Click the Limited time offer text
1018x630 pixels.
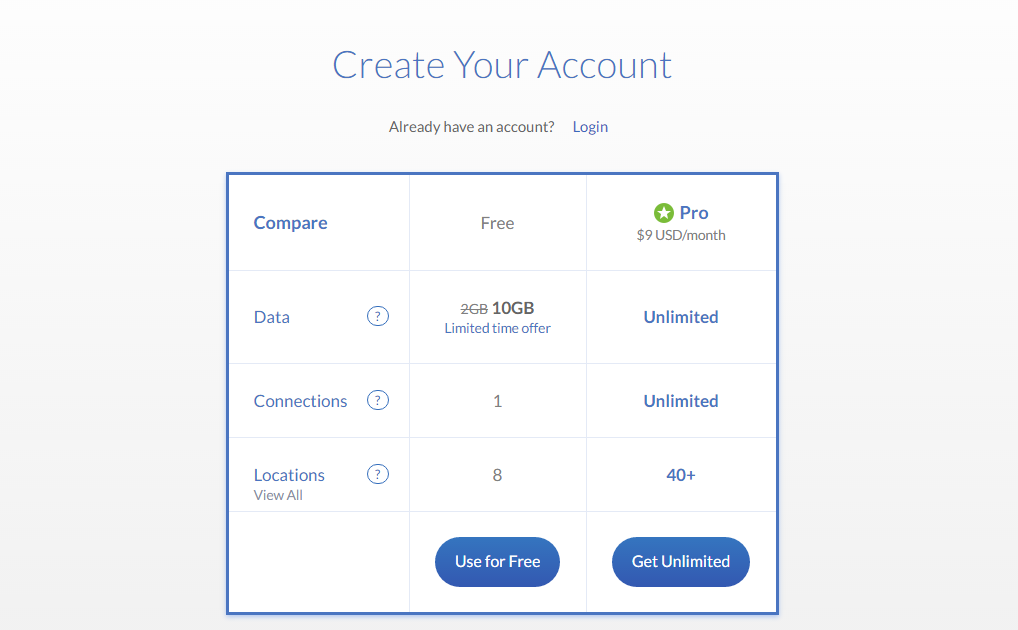click(497, 329)
